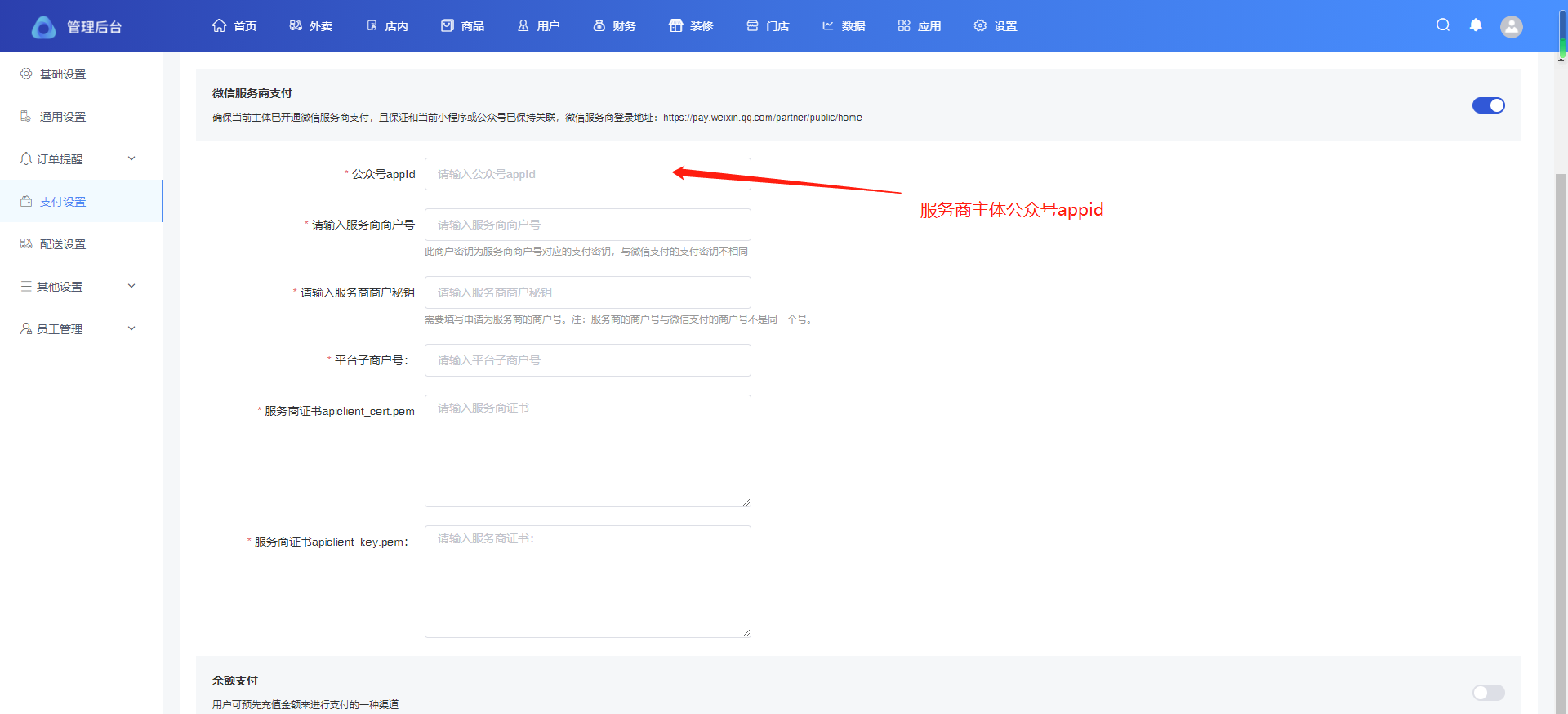The width and height of the screenshot is (1568, 714).
Task: Open the 外卖 top menu label
Action: coord(321,26)
